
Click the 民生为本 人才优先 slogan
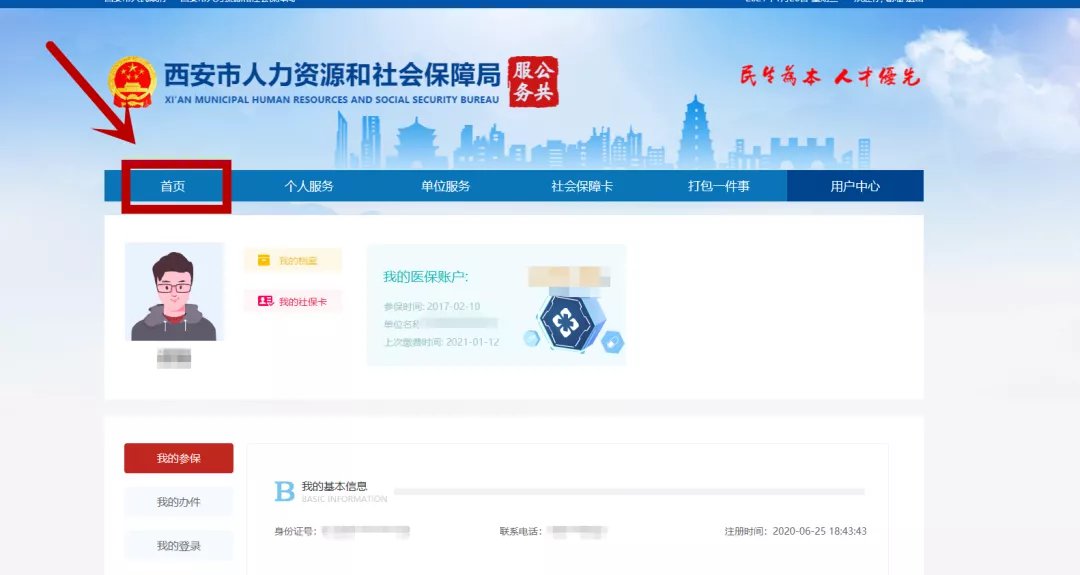(x=830, y=76)
